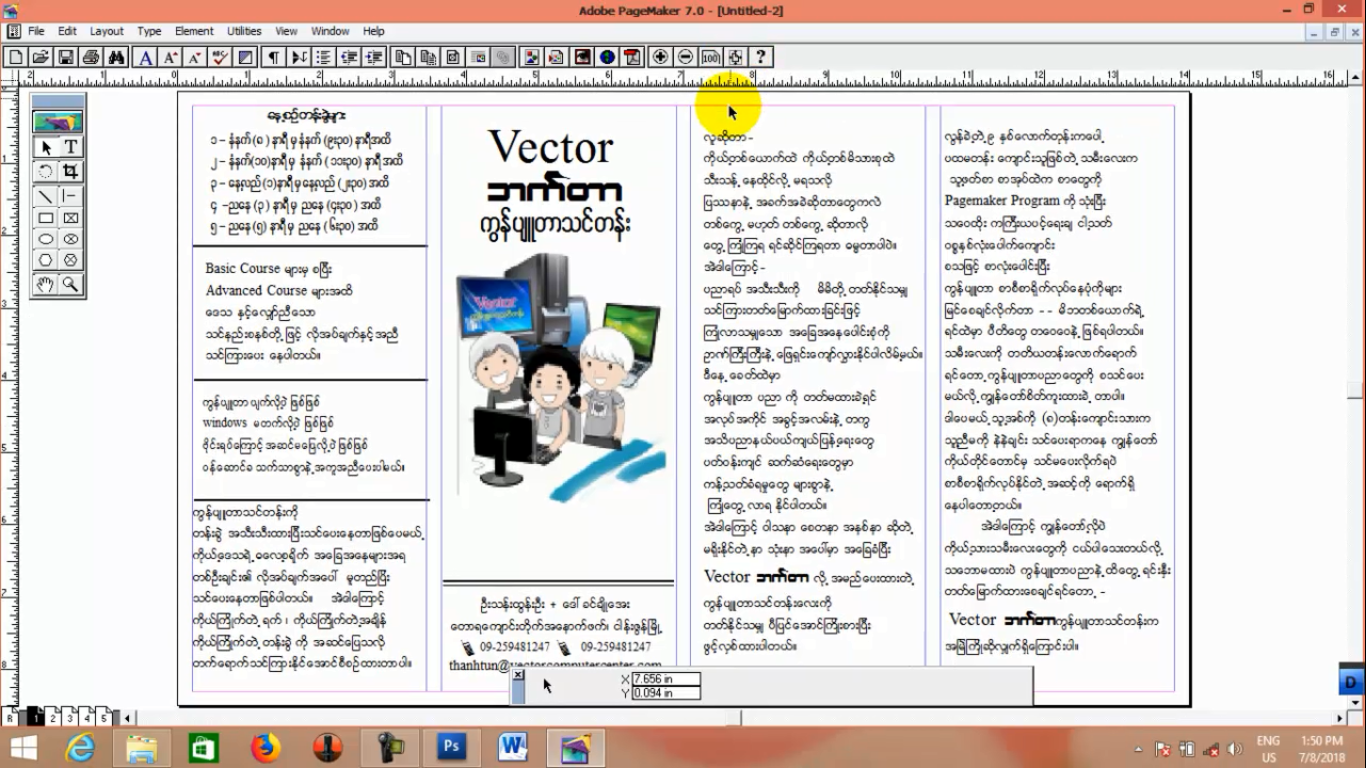Select the Pointer tool in toolbox
This screenshot has width=1366, height=768.
tap(46, 147)
